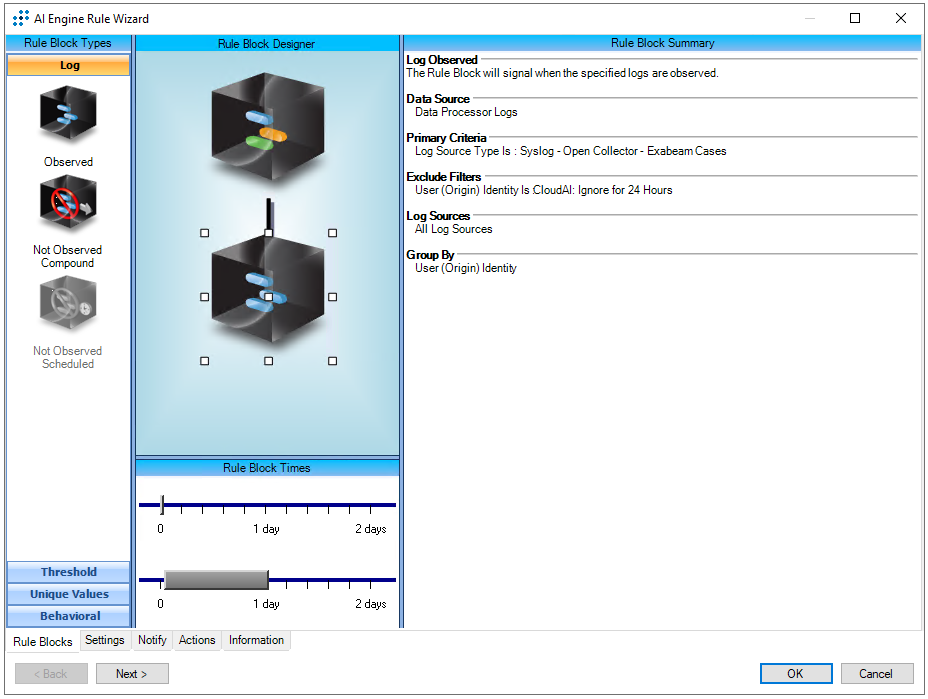Select the top rule block cube in designer
Screen dimensions: 928x699
pyautogui.click(x=267, y=128)
